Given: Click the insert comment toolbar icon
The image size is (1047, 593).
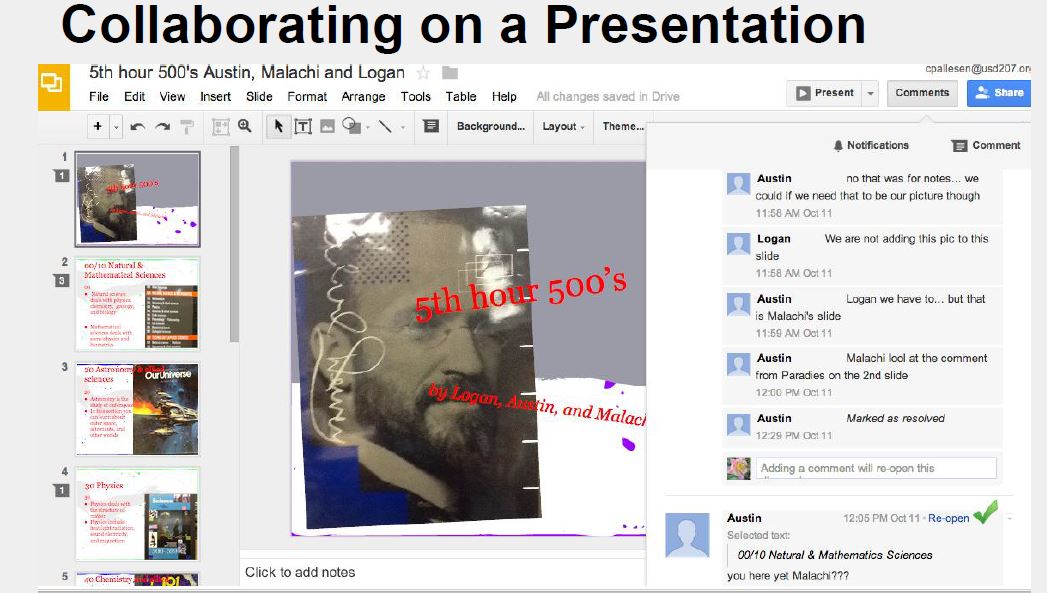Looking at the screenshot, I should (431, 126).
